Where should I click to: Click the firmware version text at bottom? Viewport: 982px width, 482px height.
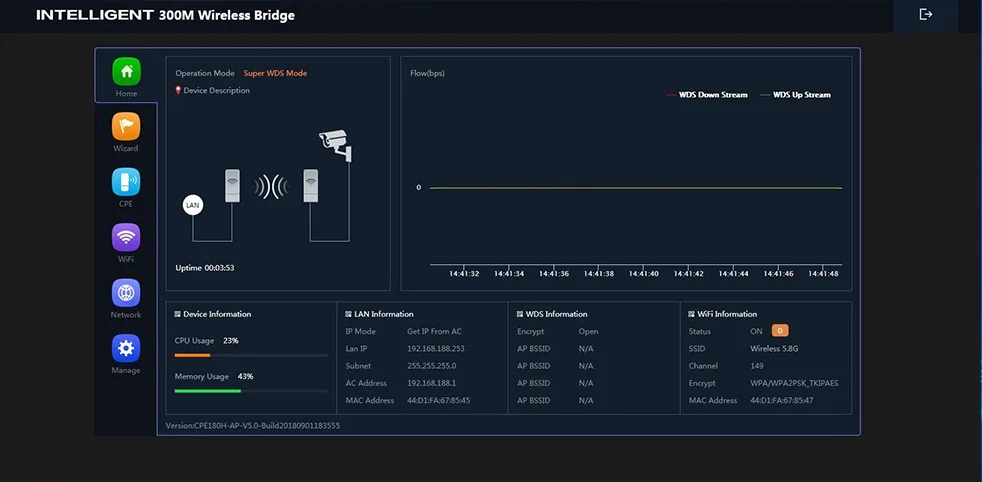[253, 426]
